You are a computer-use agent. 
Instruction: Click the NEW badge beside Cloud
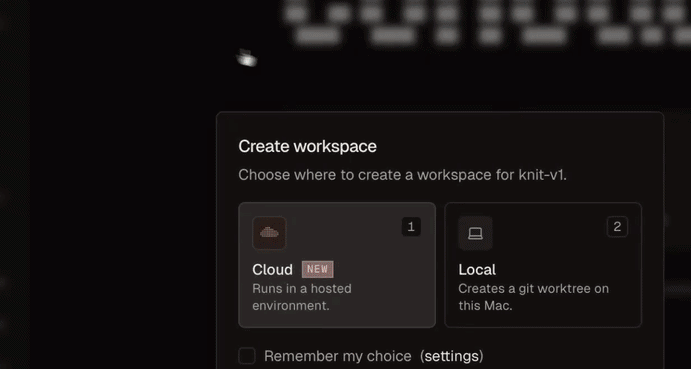click(x=317, y=269)
